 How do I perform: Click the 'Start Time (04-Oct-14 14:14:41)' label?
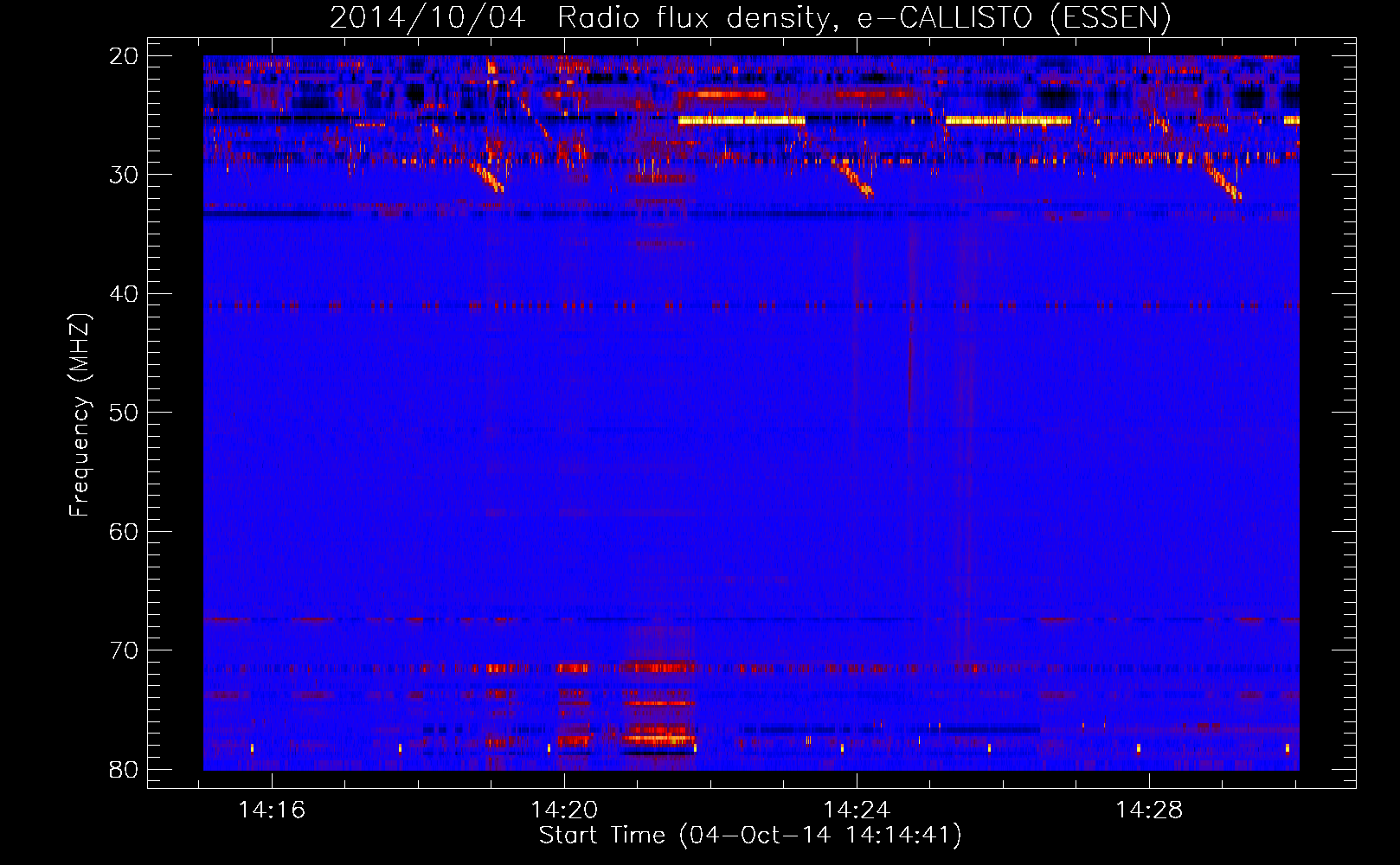(x=750, y=836)
